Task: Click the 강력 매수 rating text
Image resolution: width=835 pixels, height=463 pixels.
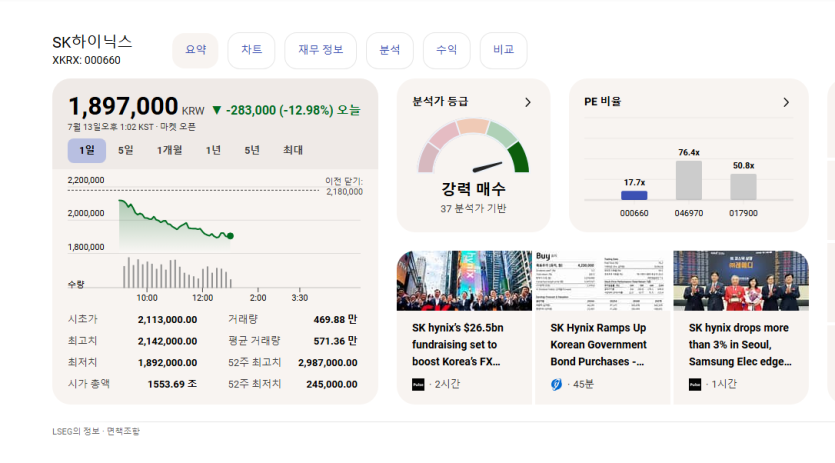Action: pos(473,189)
